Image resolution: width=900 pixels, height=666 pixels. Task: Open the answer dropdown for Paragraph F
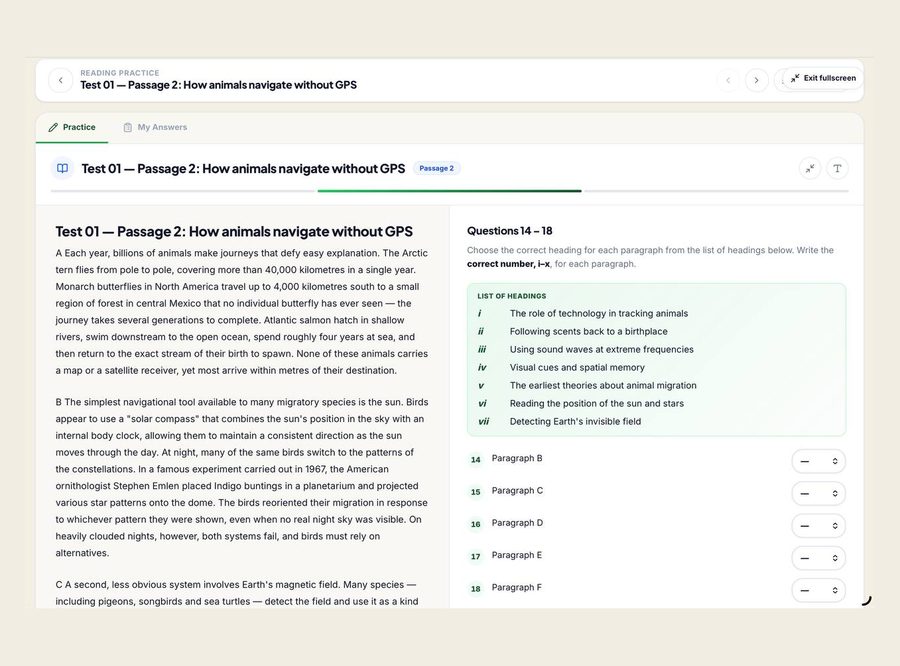coord(818,590)
